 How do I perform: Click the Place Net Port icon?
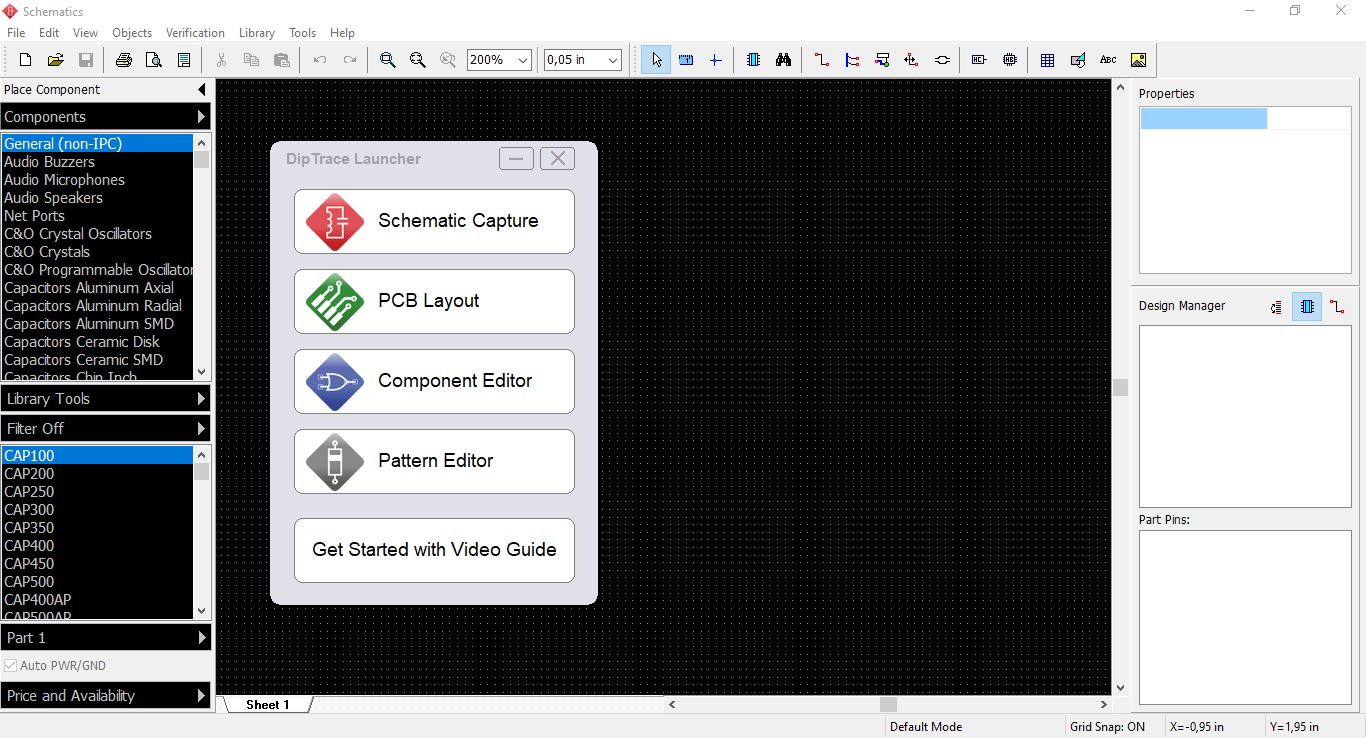912,60
